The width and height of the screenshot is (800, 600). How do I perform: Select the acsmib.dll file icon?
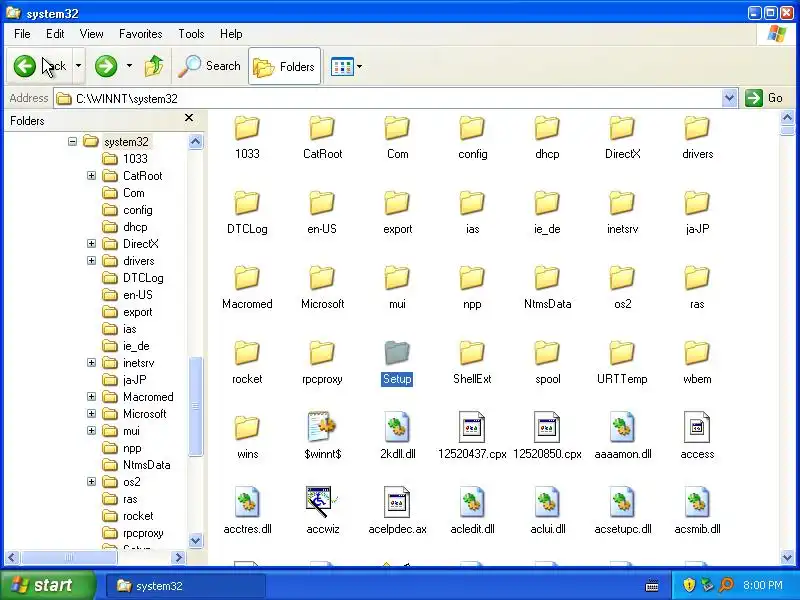pos(697,502)
